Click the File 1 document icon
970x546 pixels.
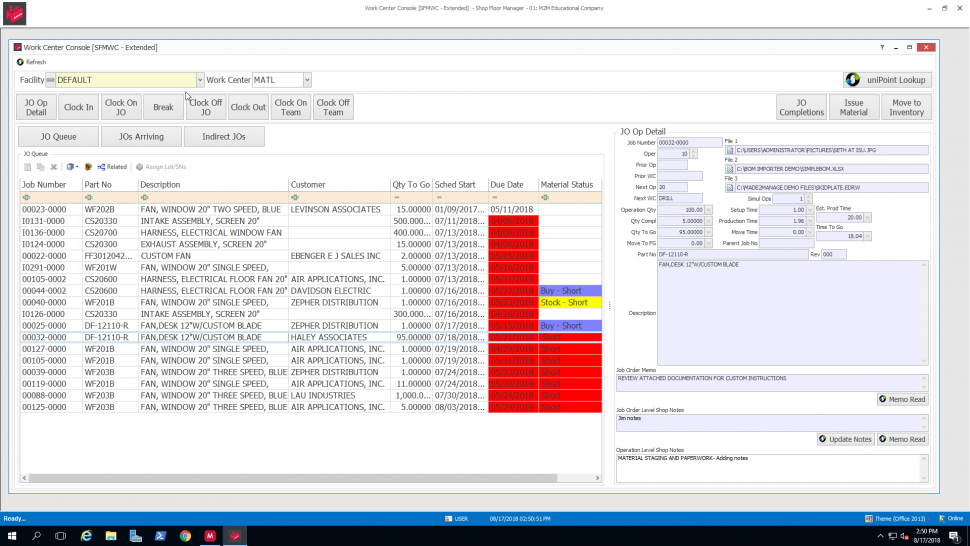click(730, 150)
